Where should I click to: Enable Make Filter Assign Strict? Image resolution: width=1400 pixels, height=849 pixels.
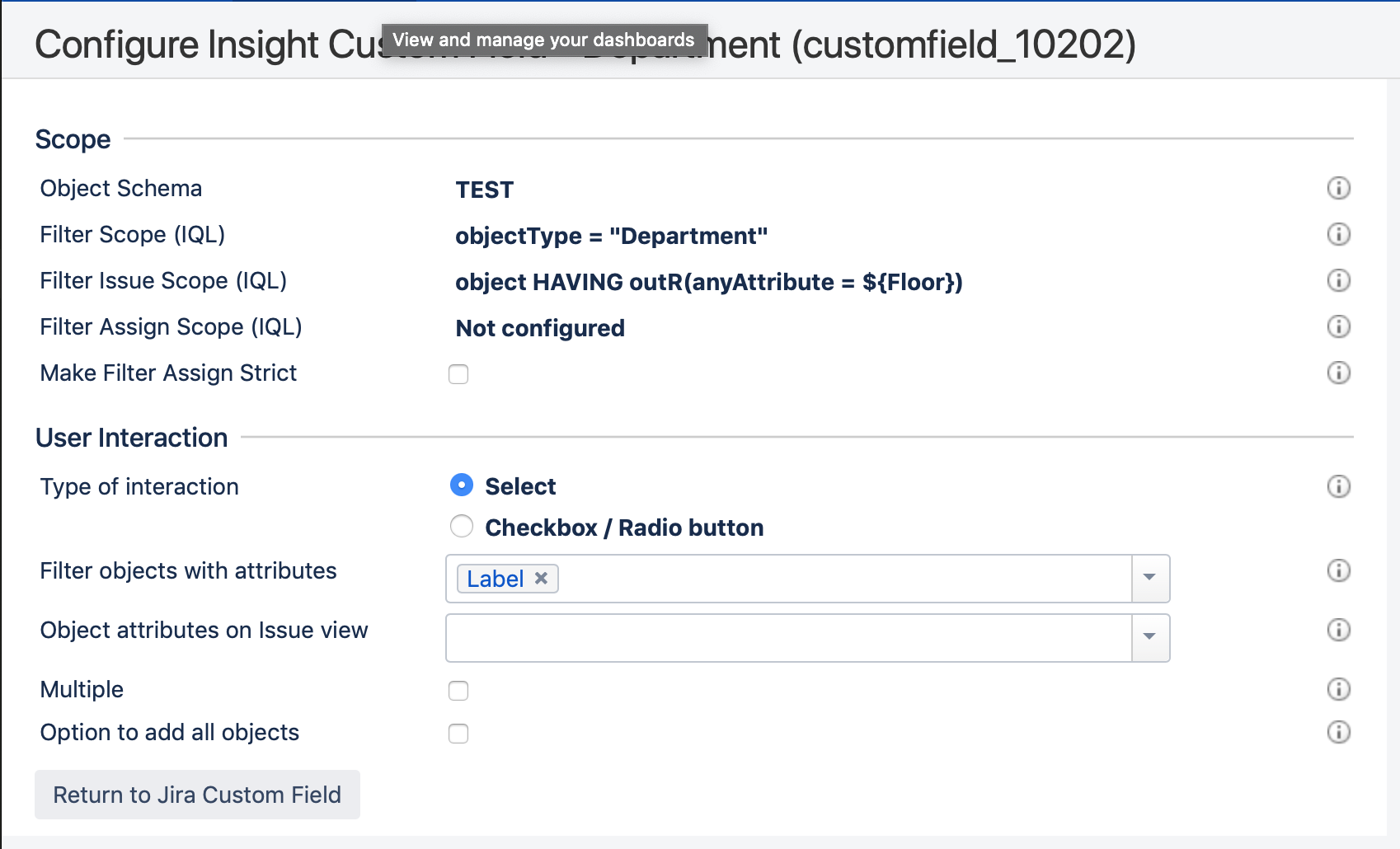[458, 373]
